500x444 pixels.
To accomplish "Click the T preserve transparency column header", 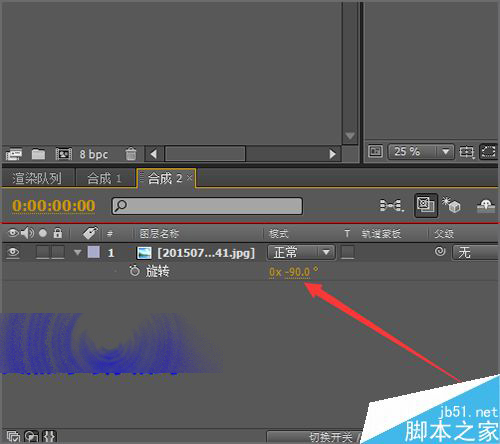I will pos(347,234).
